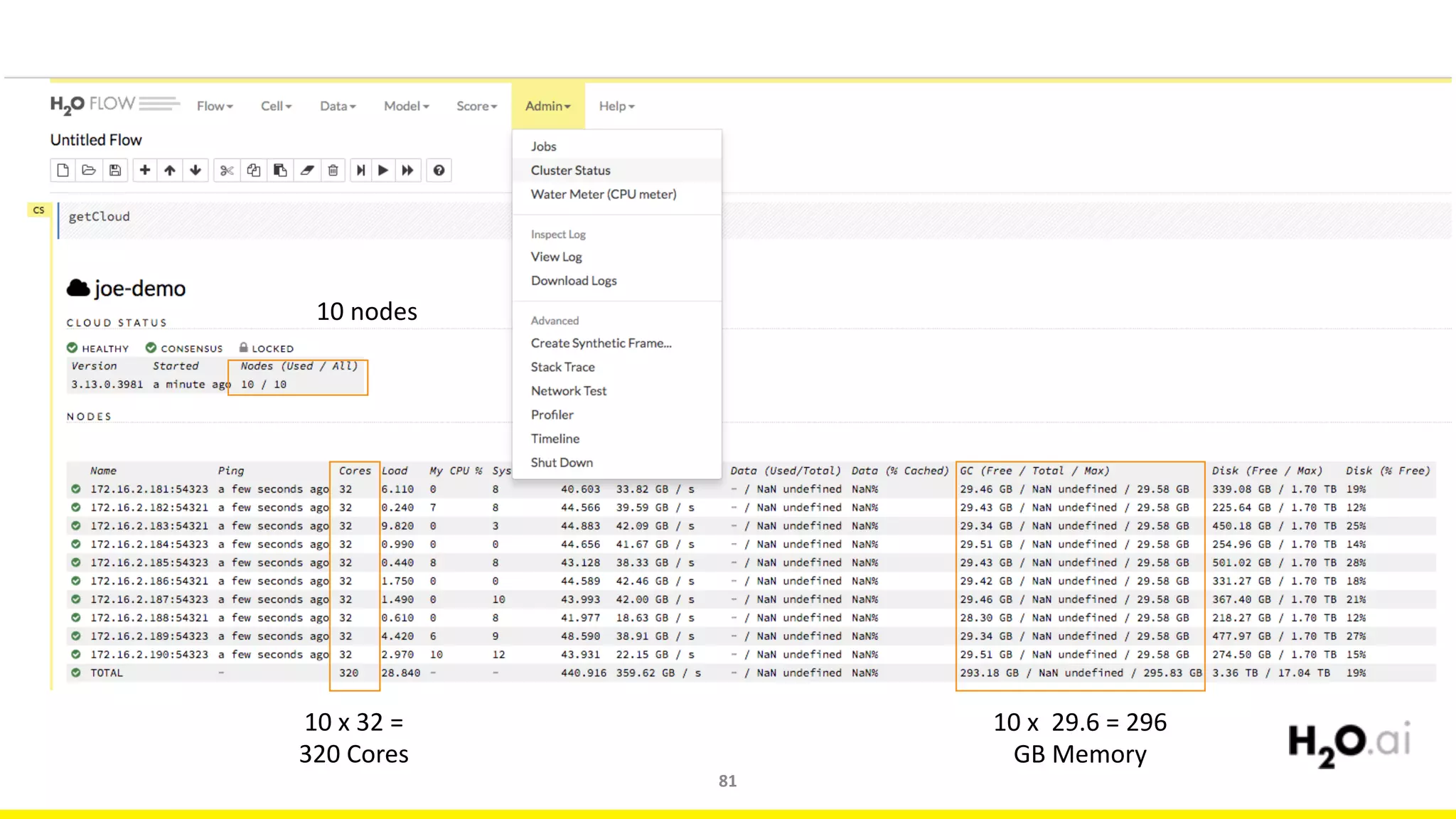
Task: Click node name 172.16.2.183:54321
Action: [x=149, y=526]
